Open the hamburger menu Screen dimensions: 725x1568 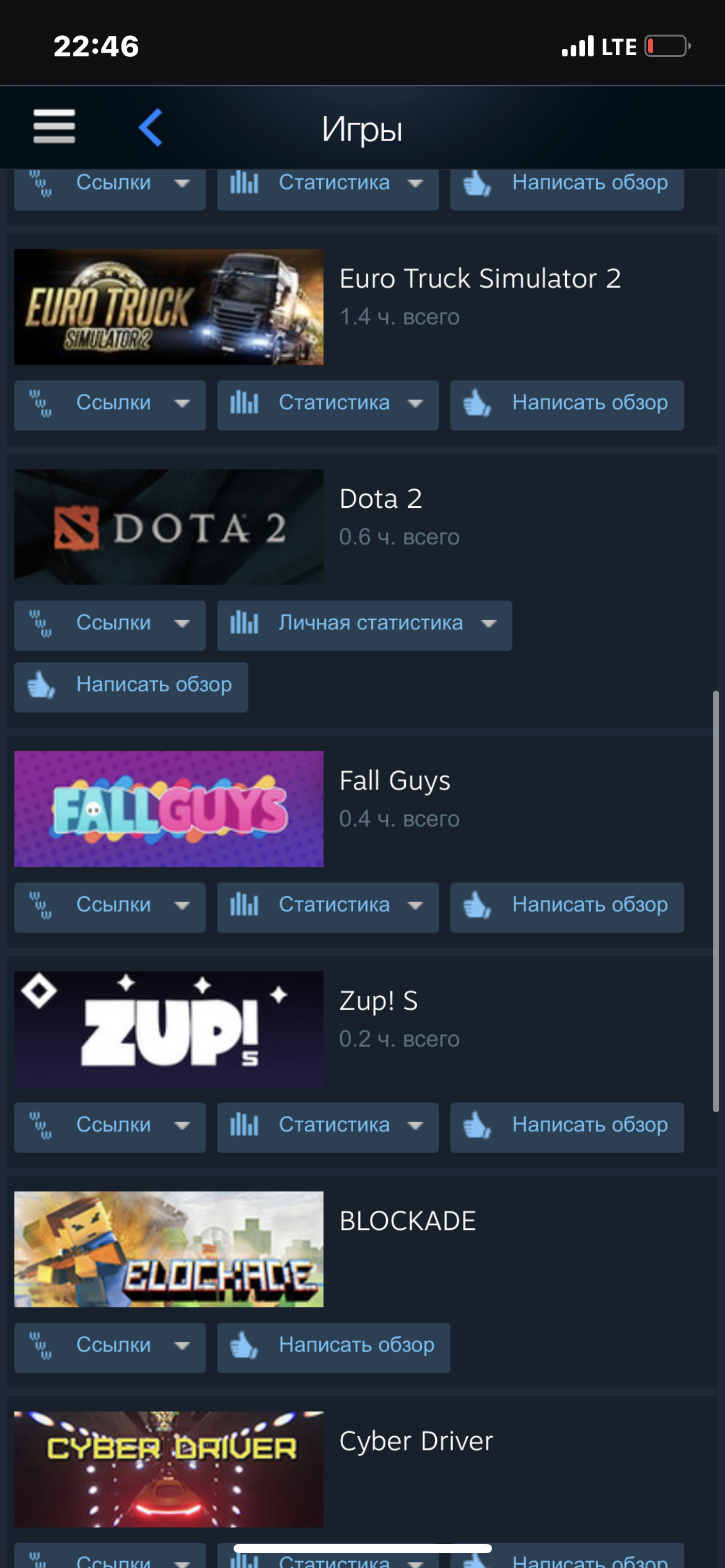point(55,126)
